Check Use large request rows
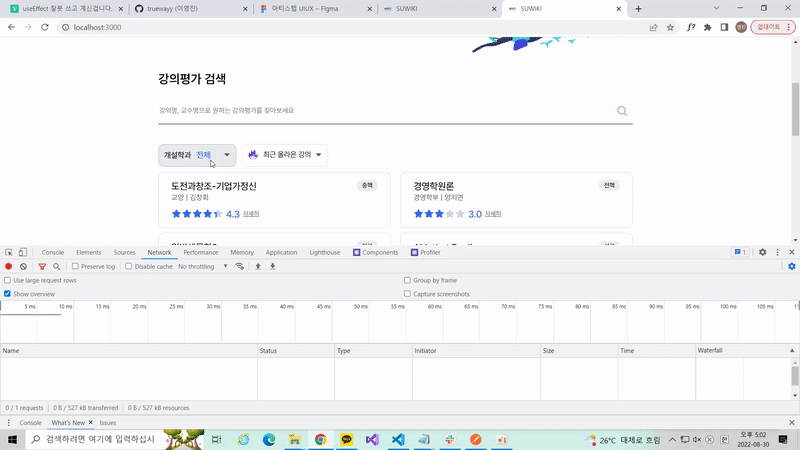 coord(7,280)
